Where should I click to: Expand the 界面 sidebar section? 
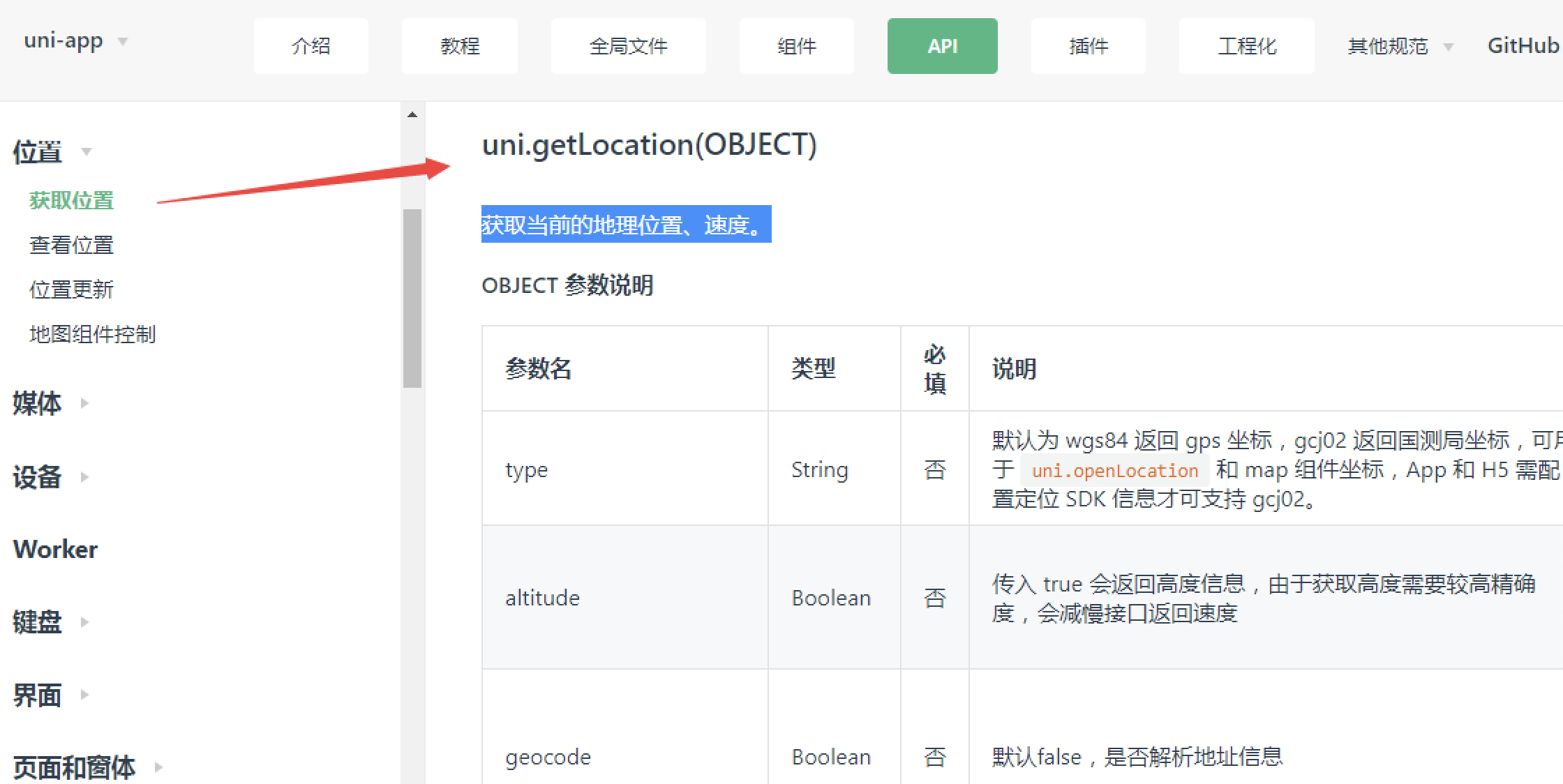click(x=51, y=695)
